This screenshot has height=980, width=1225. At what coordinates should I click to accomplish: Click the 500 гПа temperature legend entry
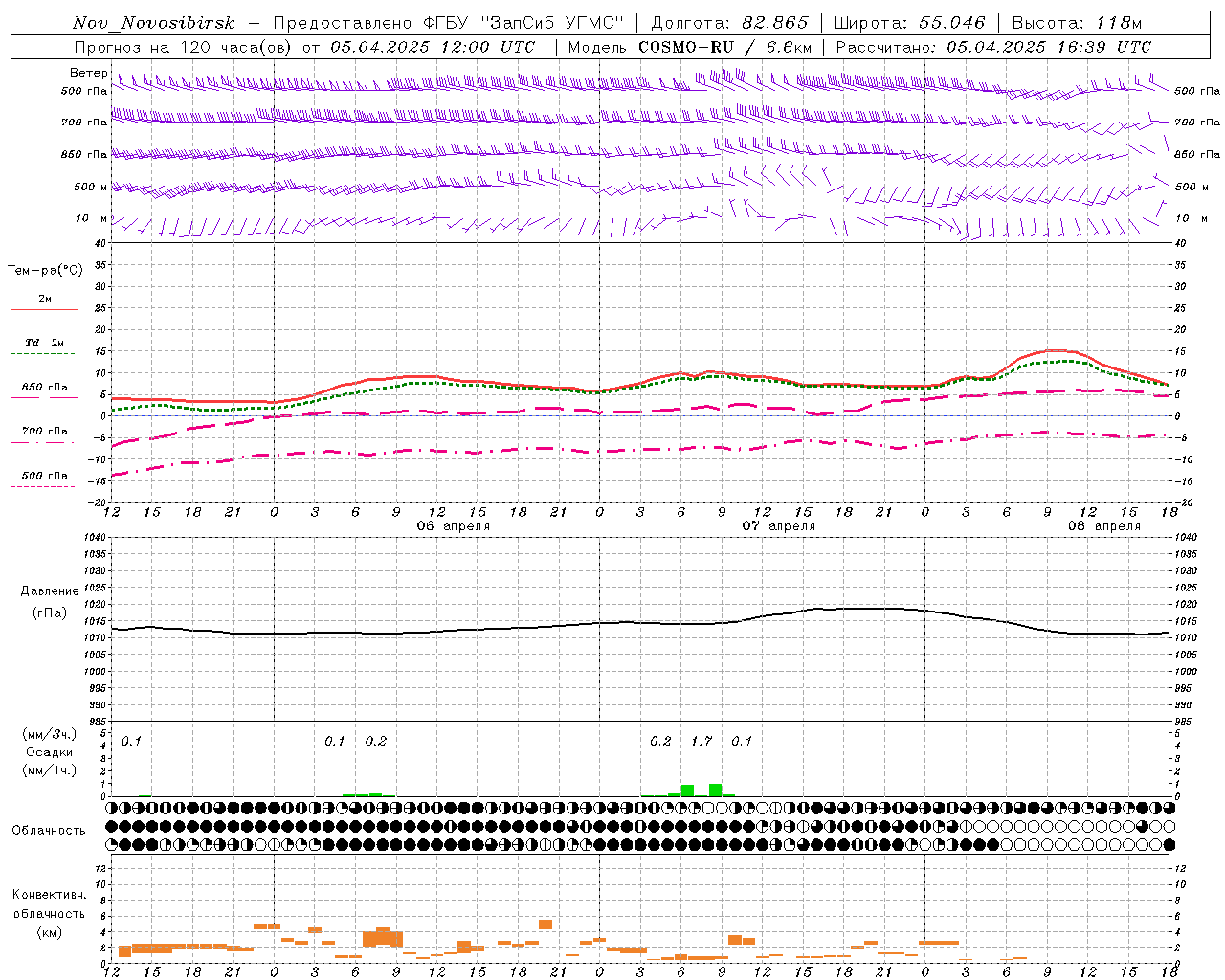pos(45,476)
